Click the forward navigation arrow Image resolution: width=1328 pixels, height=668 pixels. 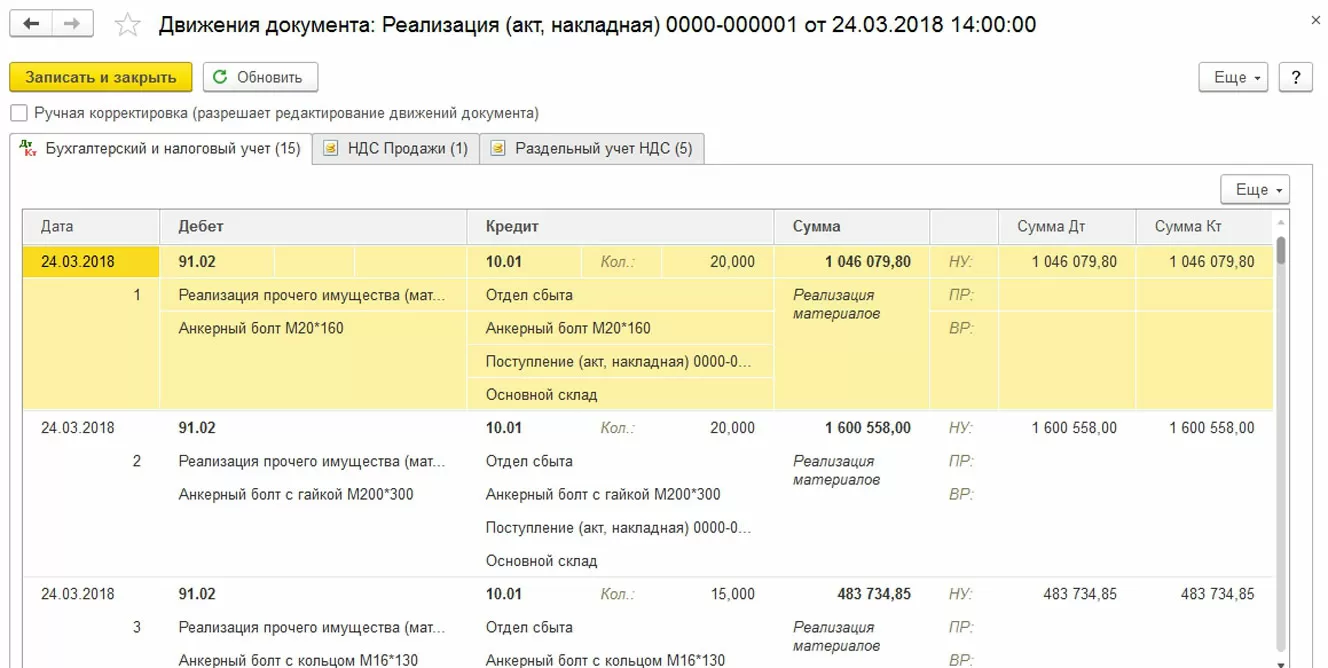point(72,24)
